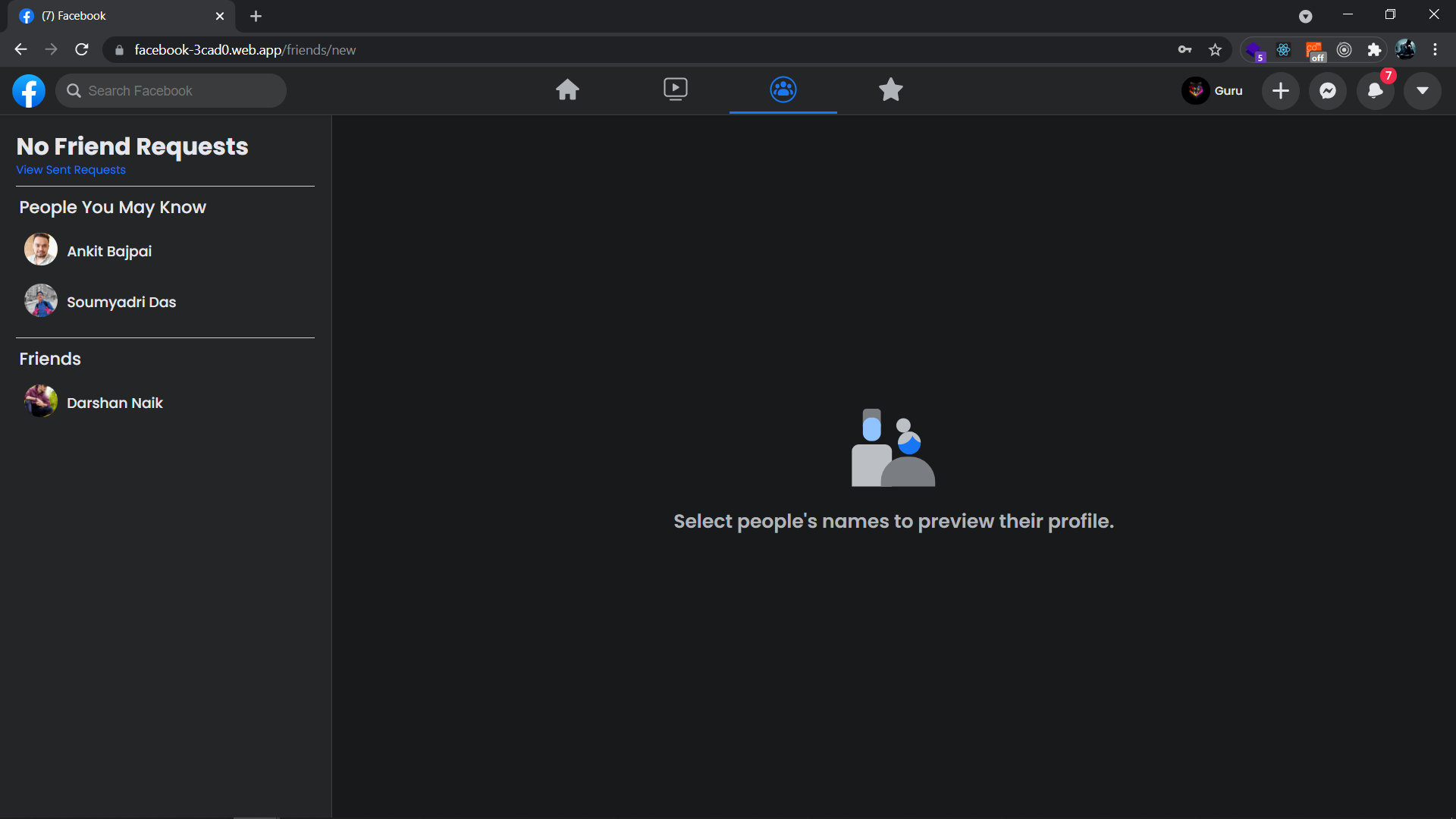Preview Darshan Naik's profile

165,403
